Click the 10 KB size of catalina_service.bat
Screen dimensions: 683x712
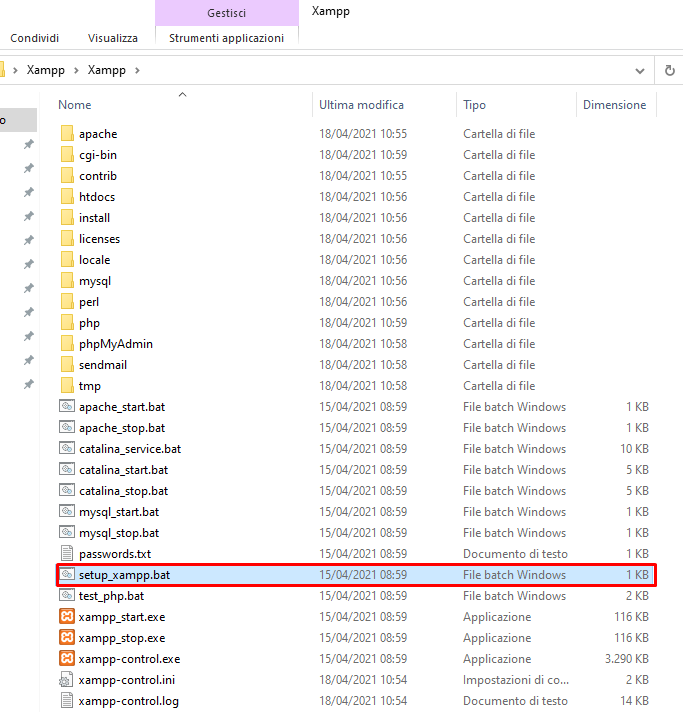point(634,449)
